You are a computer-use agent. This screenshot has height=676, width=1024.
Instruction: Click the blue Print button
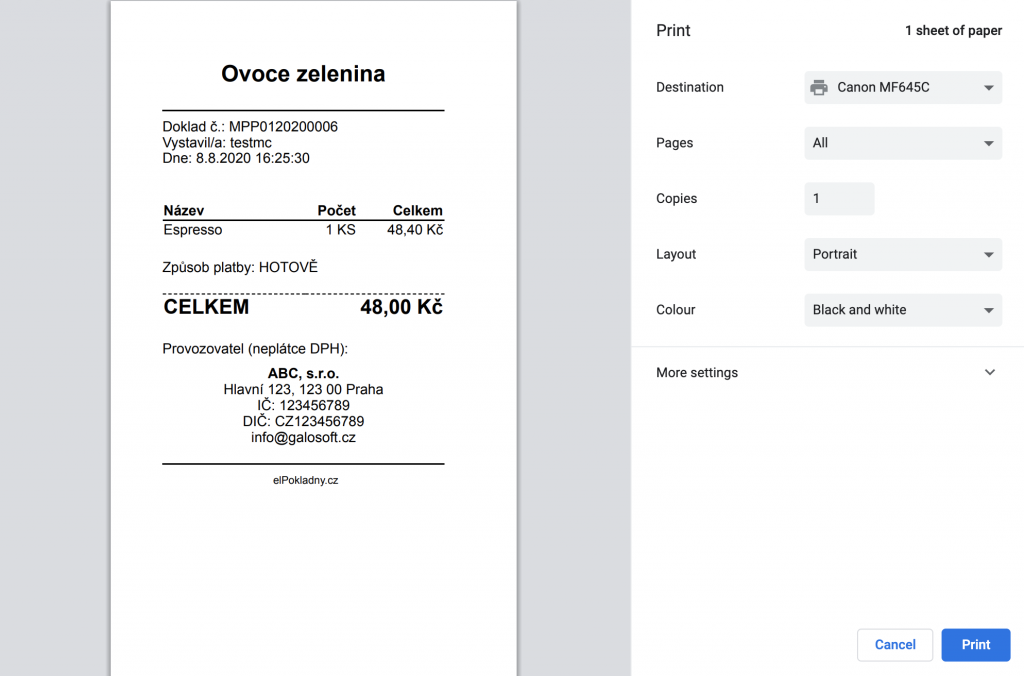tap(976, 645)
